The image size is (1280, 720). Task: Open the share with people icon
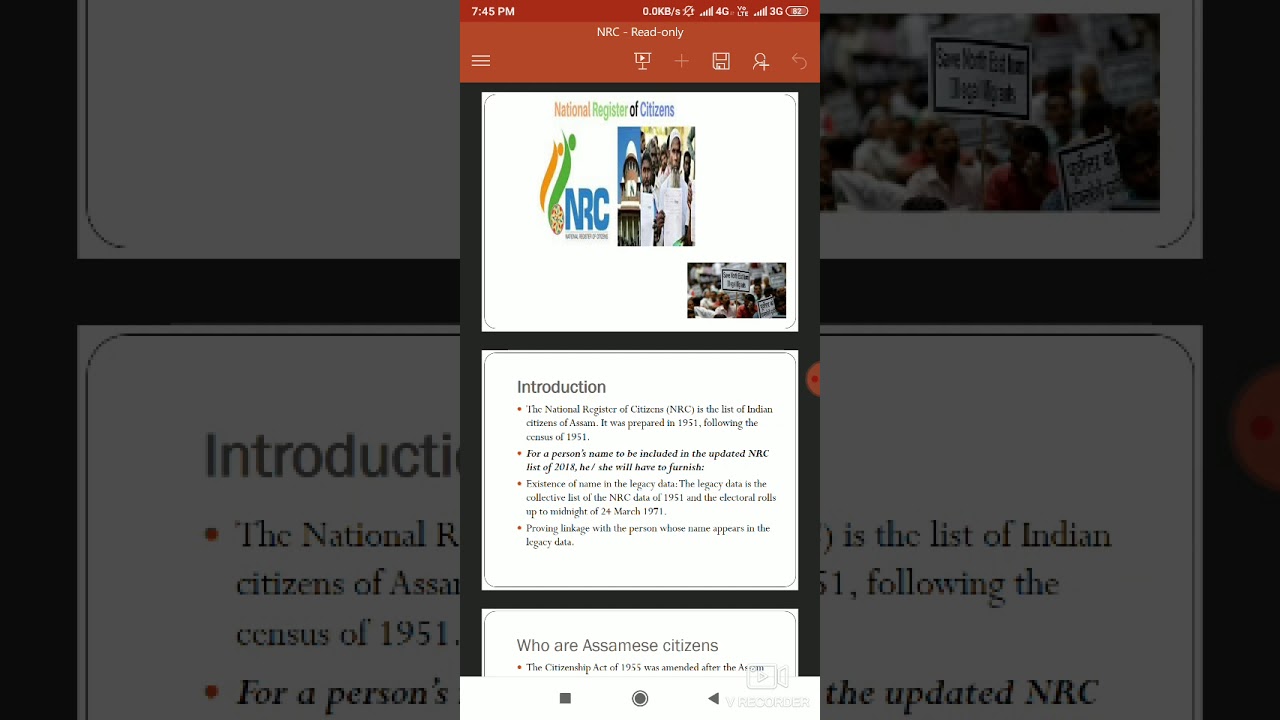(x=761, y=62)
